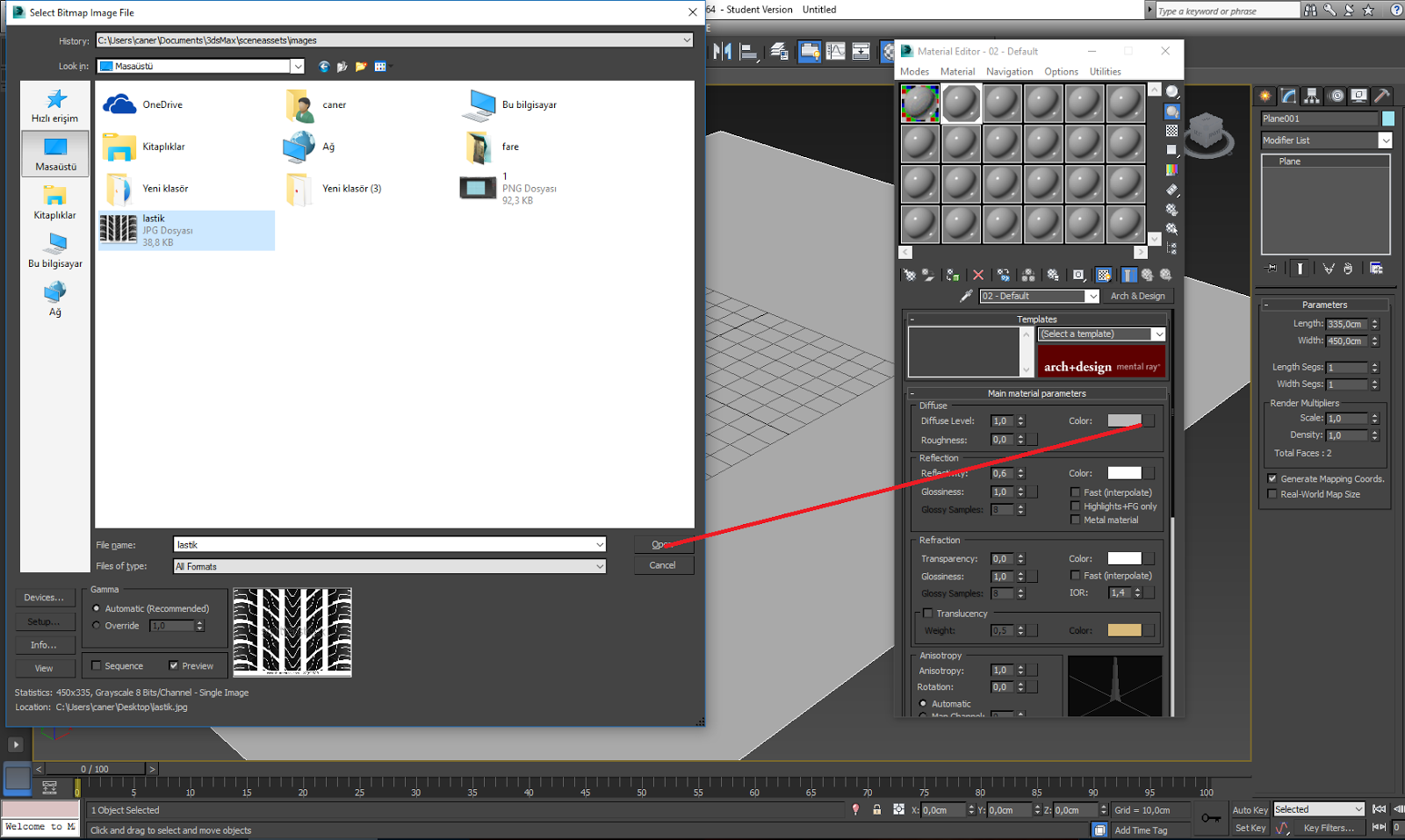Image resolution: width=1405 pixels, height=840 pixels.
Task: Click Create New Folder icon in dialog
Action: 361,67
